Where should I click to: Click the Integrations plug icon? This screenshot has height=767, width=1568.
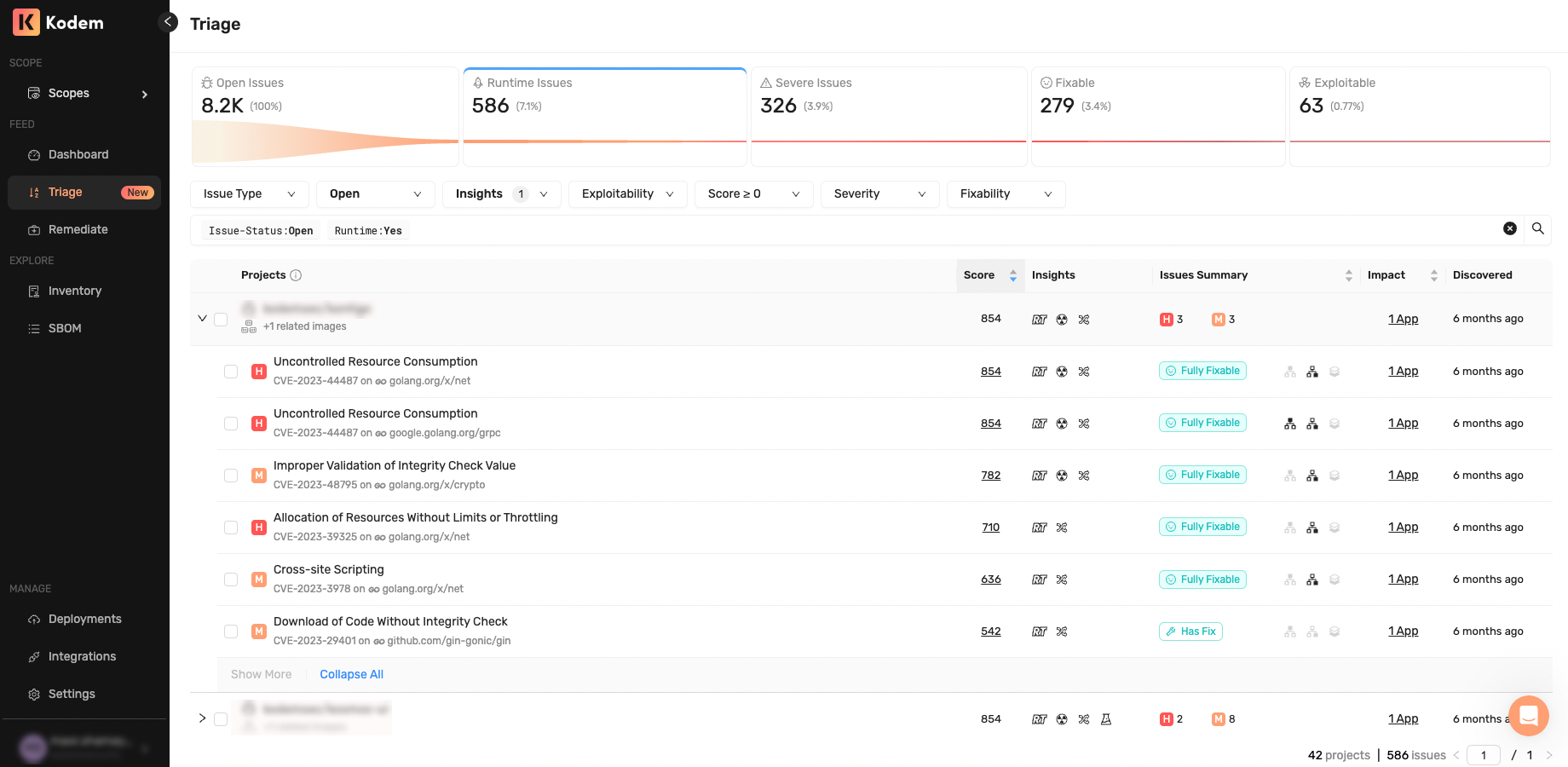click(34, 657)
